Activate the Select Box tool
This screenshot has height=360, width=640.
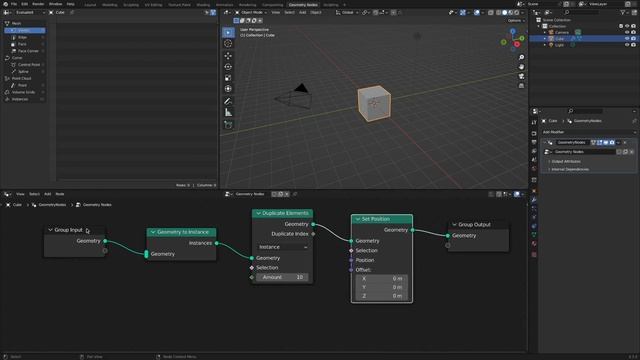tap(228, 32)
